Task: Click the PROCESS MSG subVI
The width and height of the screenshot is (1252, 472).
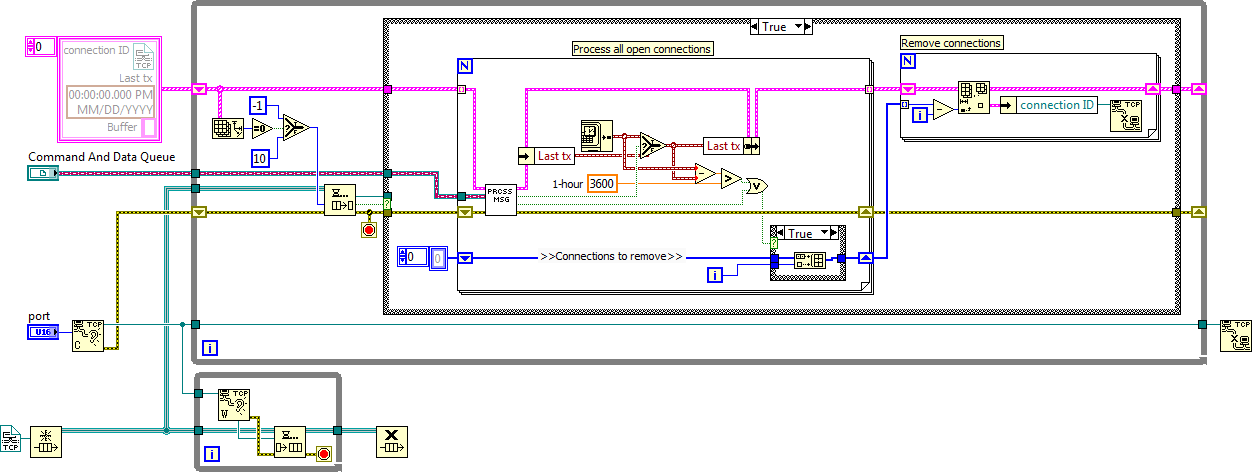Action: point(501,199)
